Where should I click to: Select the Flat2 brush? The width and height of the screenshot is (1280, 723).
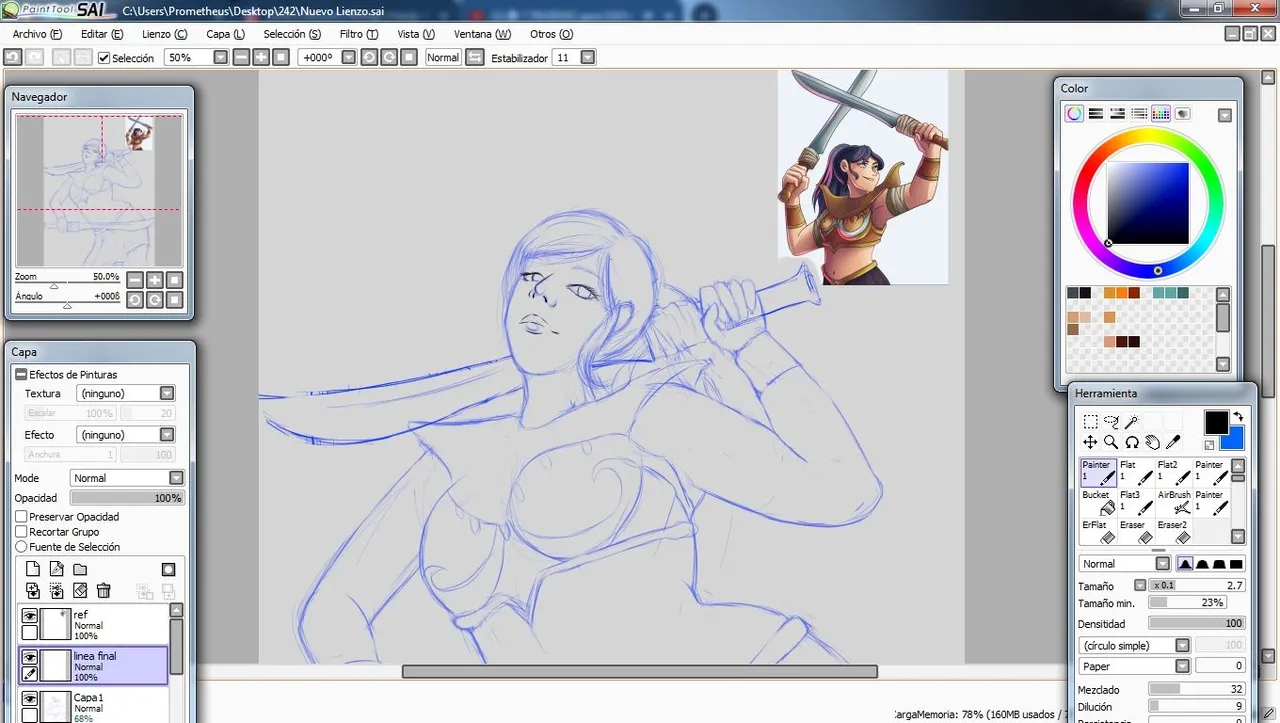coord(1174,472)
